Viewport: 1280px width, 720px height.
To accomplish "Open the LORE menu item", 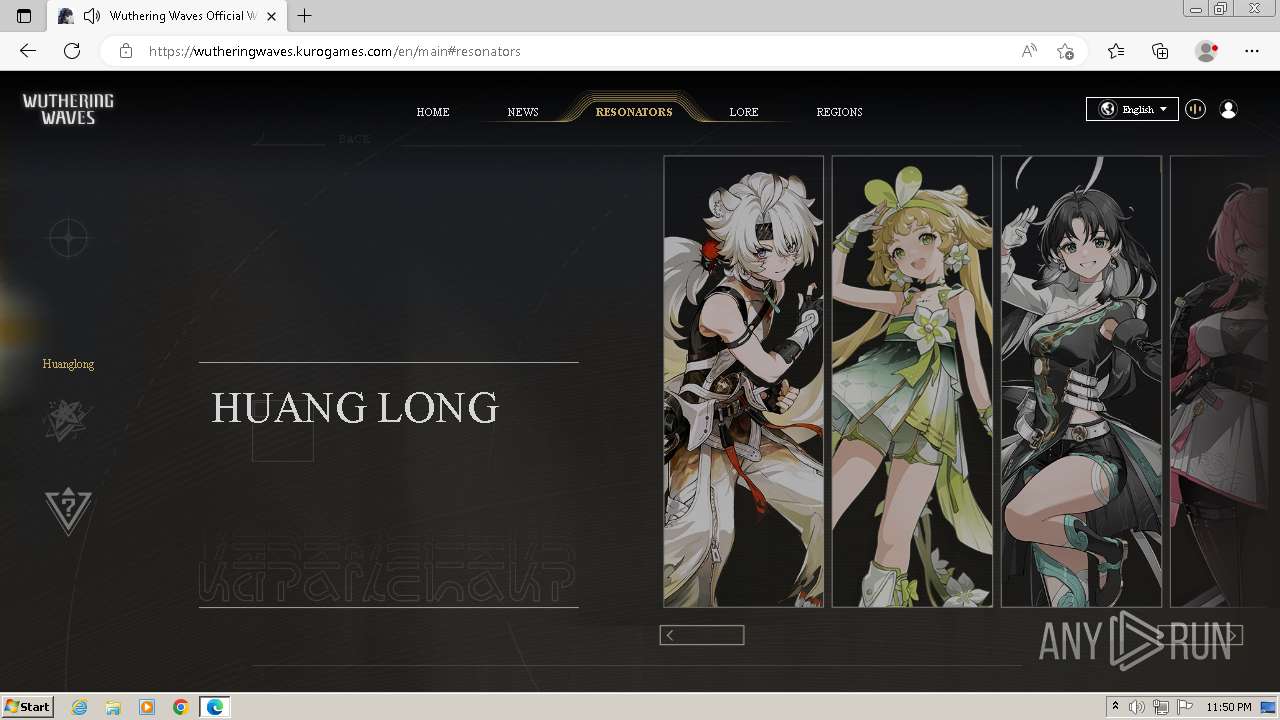I will click(x=744, y=112).
